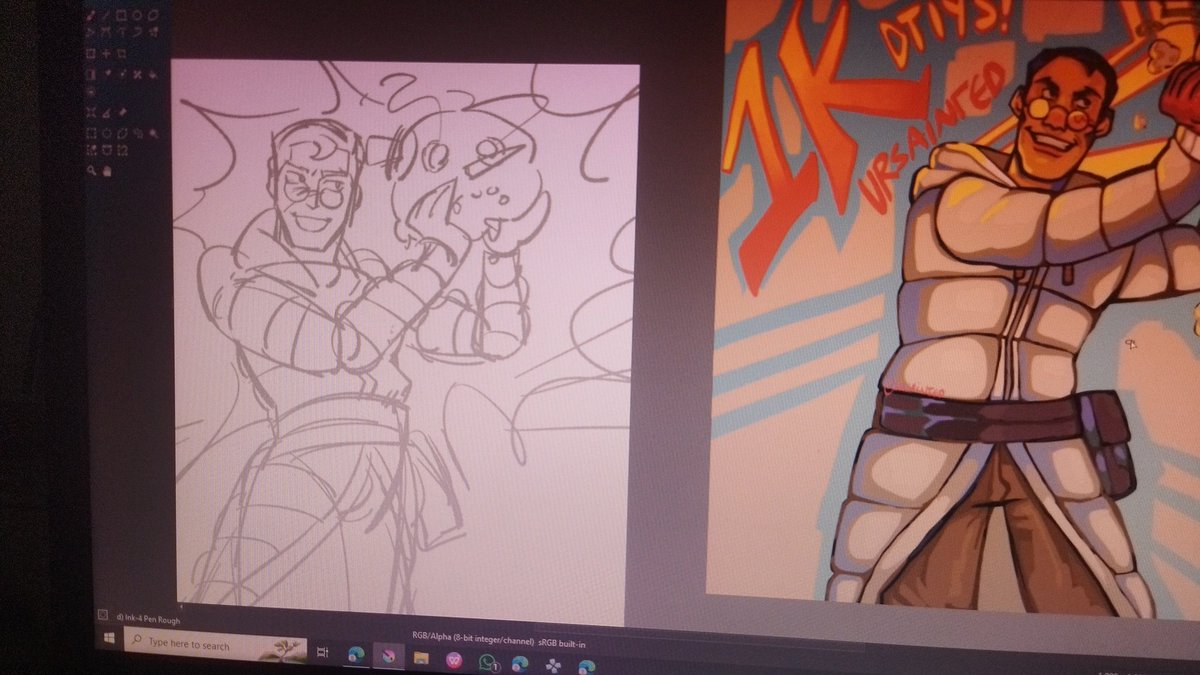This screenshot has width=1200, height=675.
Task: Select the Smart Patch tool
Action: (137, 75)
